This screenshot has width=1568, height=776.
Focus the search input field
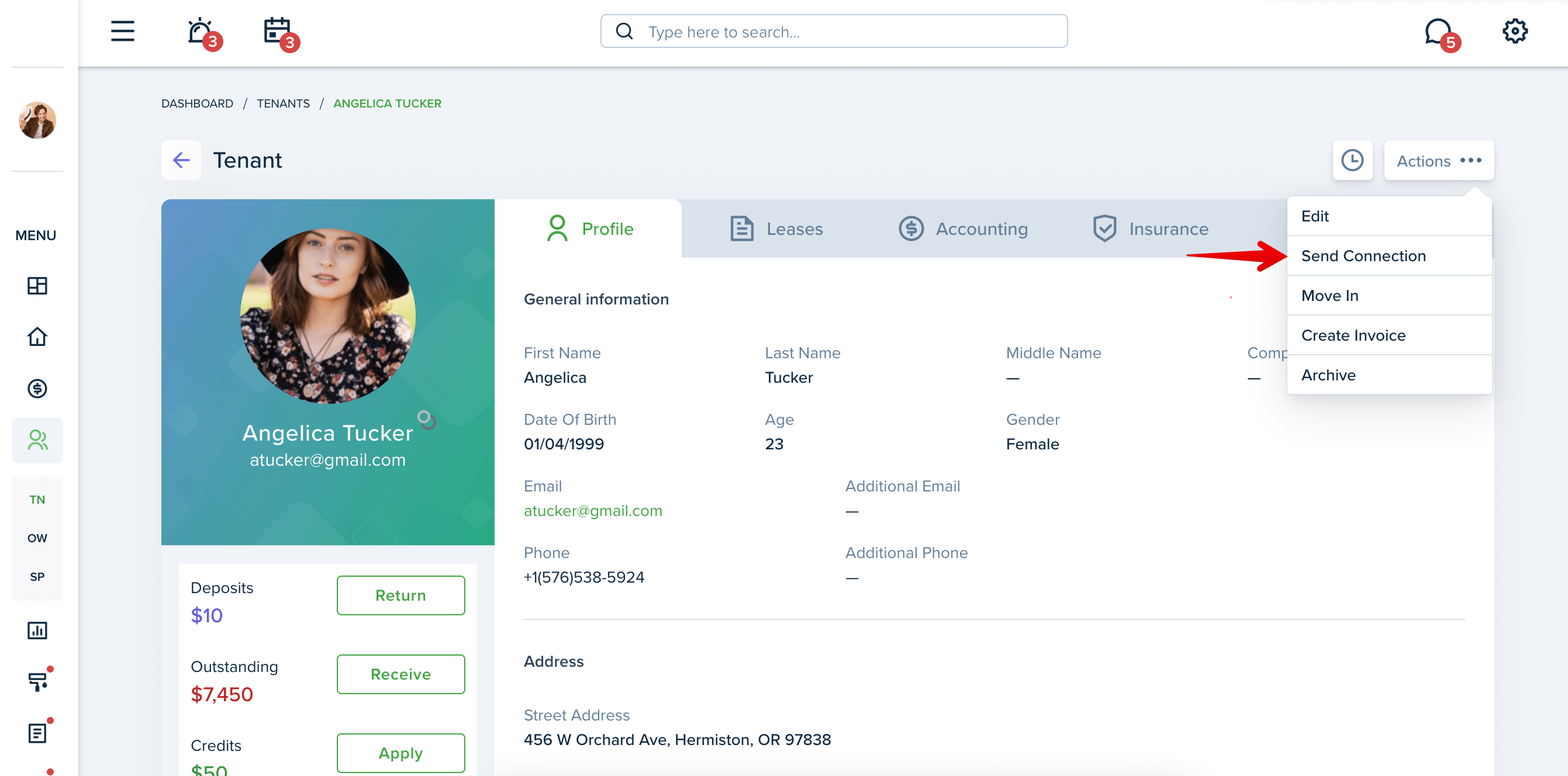[x=833, y=31]
